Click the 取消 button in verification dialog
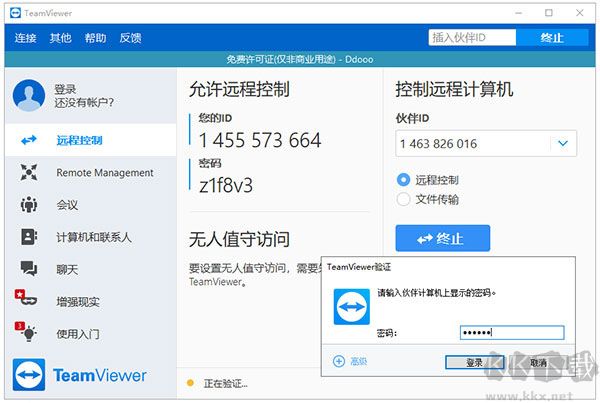The height and width of the screenshot is (403, 600). (538, 362)
